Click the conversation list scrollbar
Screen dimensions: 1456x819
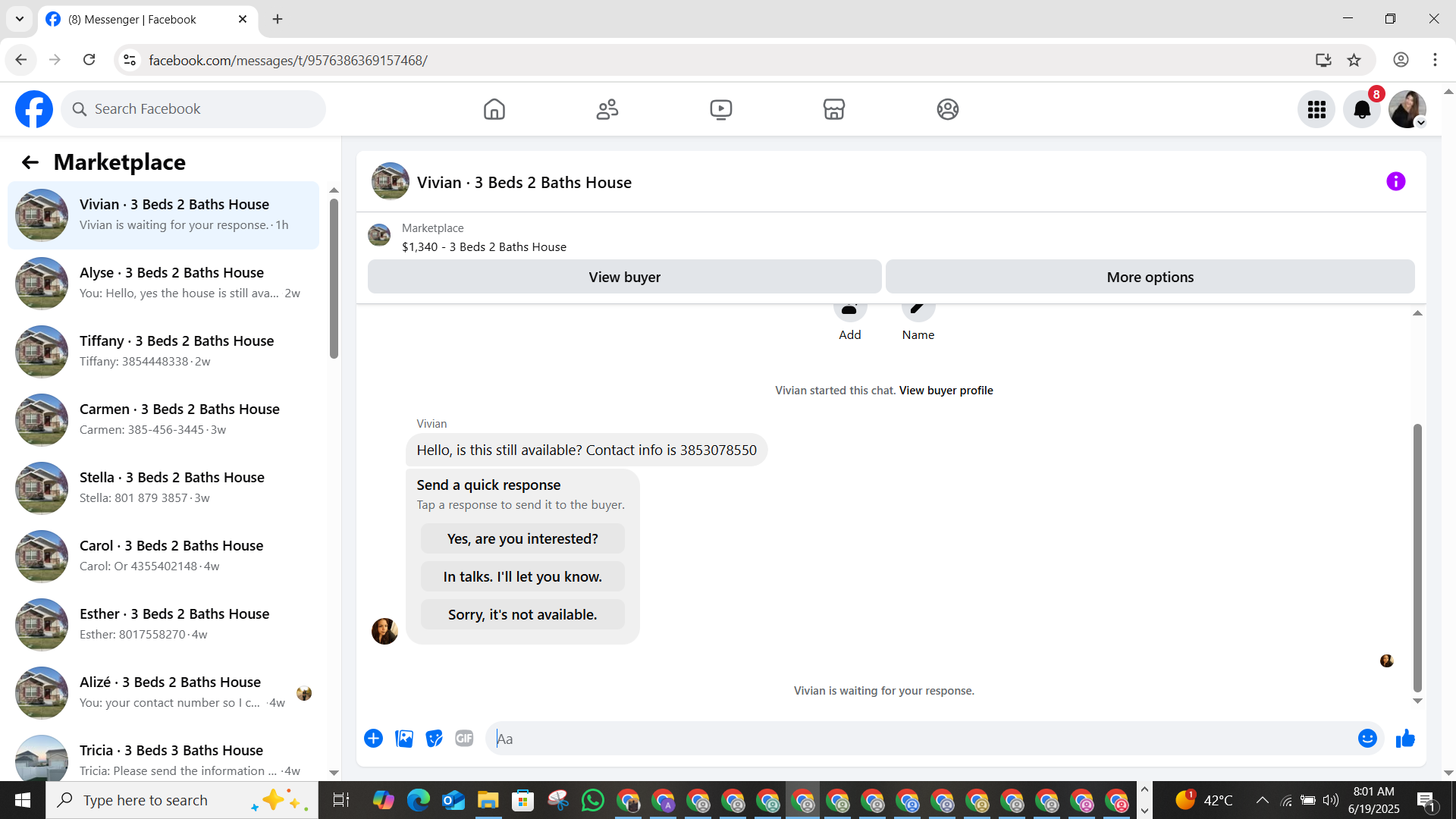[x=334, y=278]
